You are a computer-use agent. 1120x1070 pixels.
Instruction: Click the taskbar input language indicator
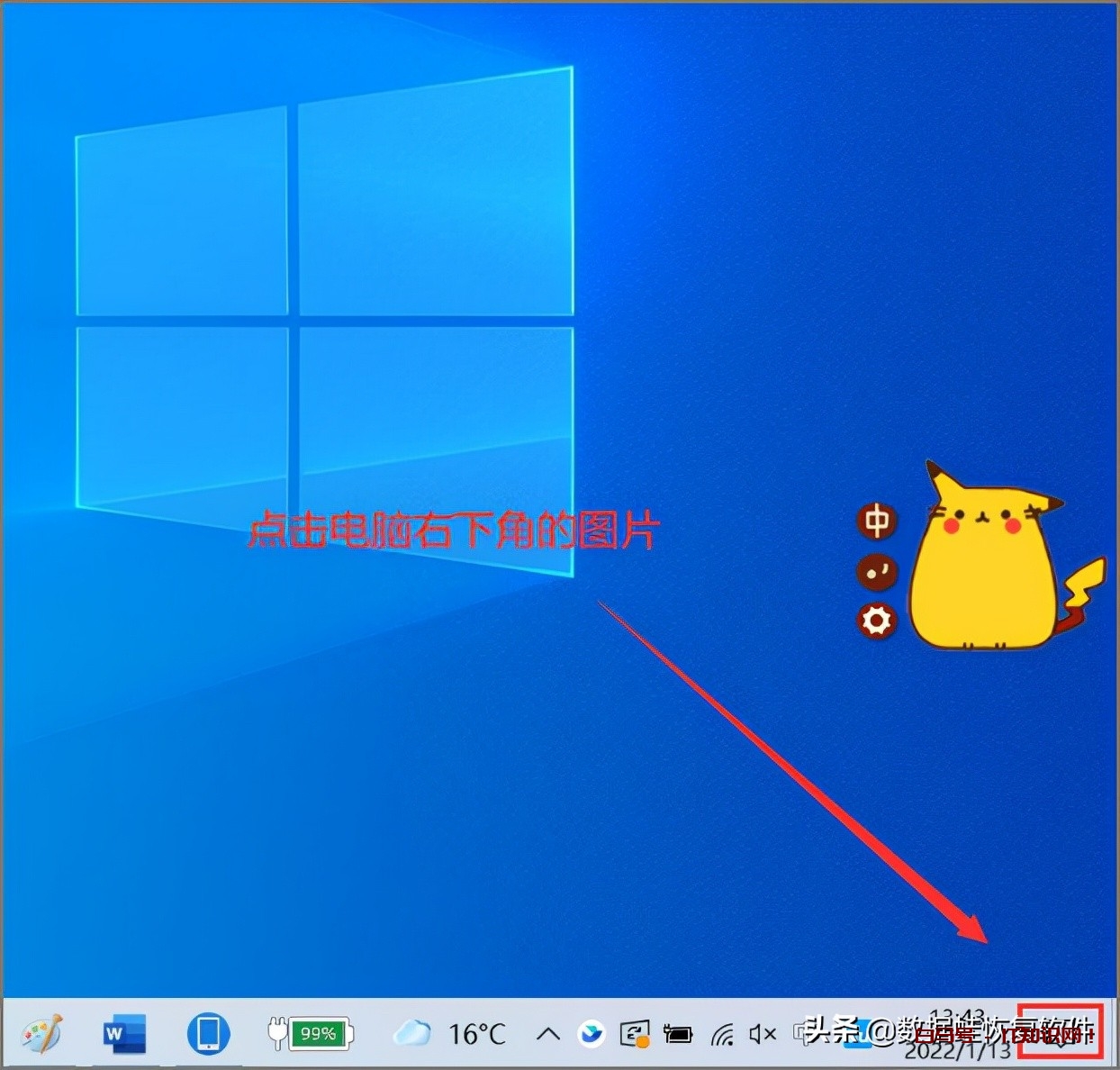(802, 1034)
